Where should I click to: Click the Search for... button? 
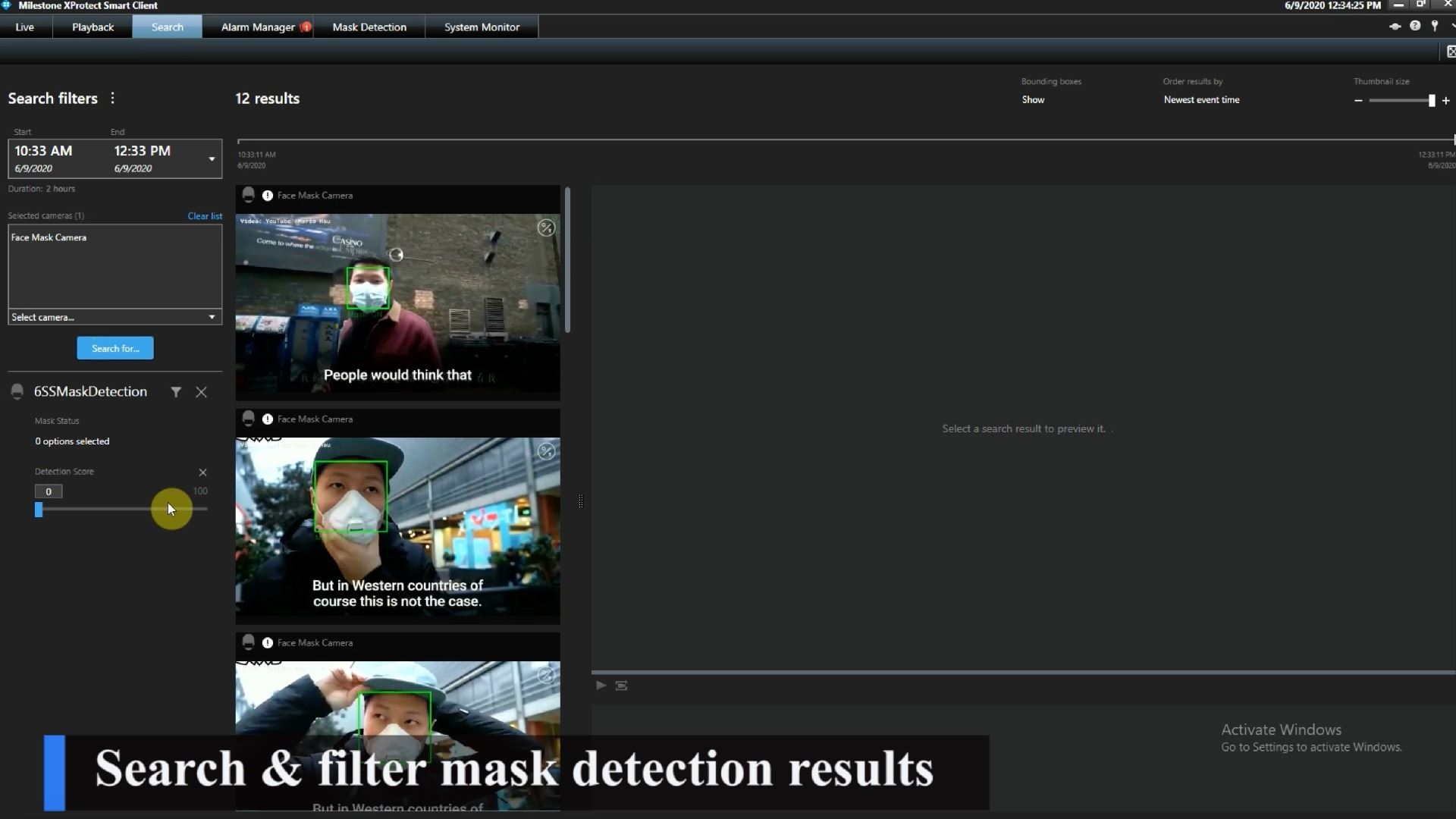pos(115,349)
